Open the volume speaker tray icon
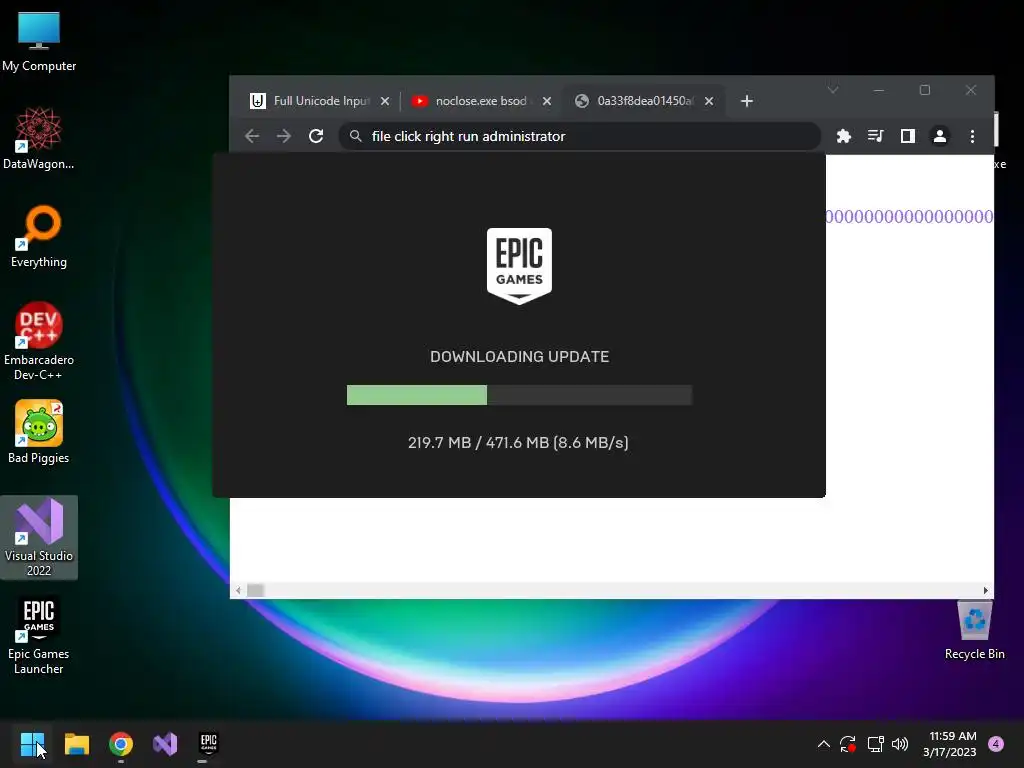 900,744
